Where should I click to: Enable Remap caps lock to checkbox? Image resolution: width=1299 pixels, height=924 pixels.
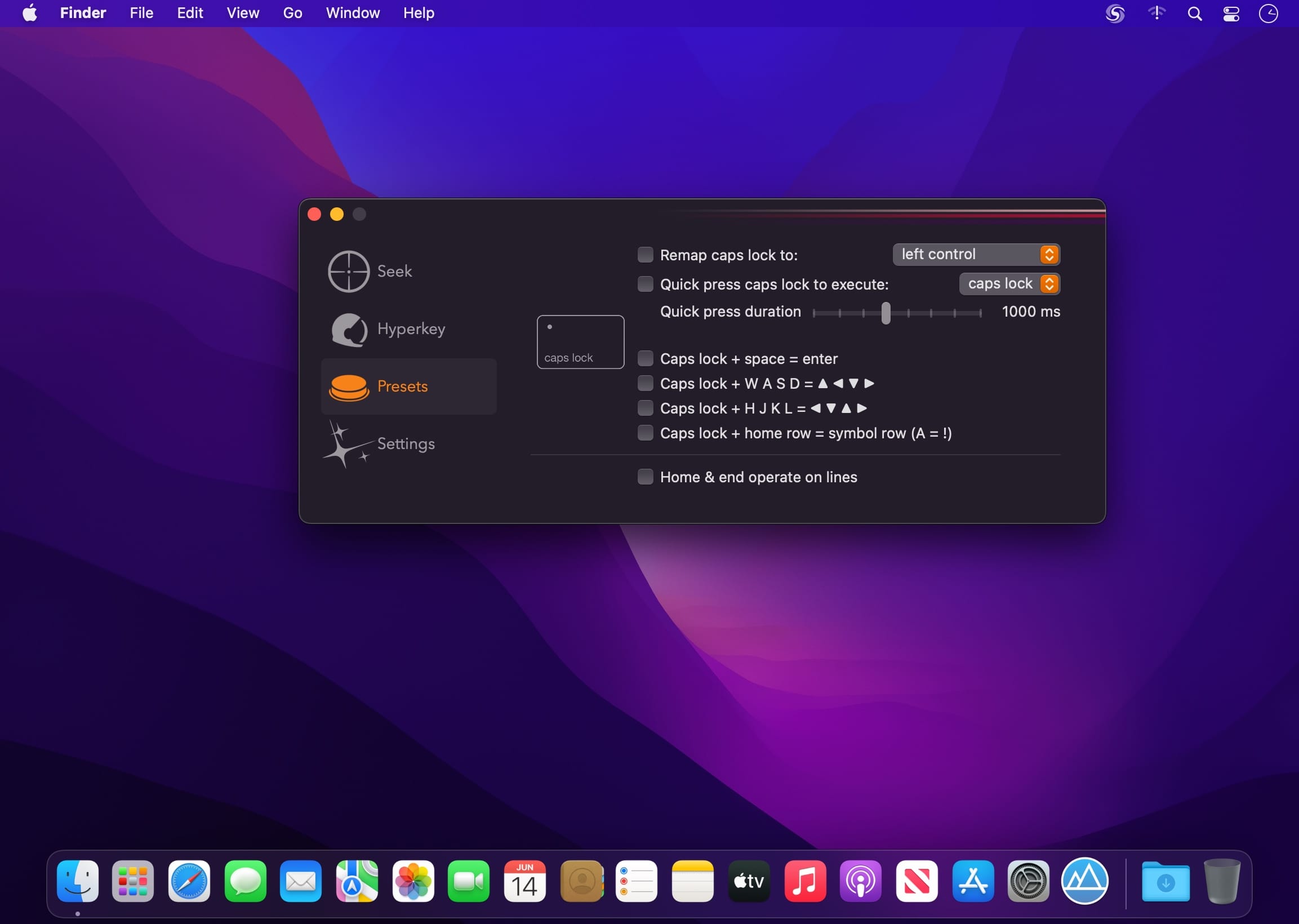pos(645,255)
